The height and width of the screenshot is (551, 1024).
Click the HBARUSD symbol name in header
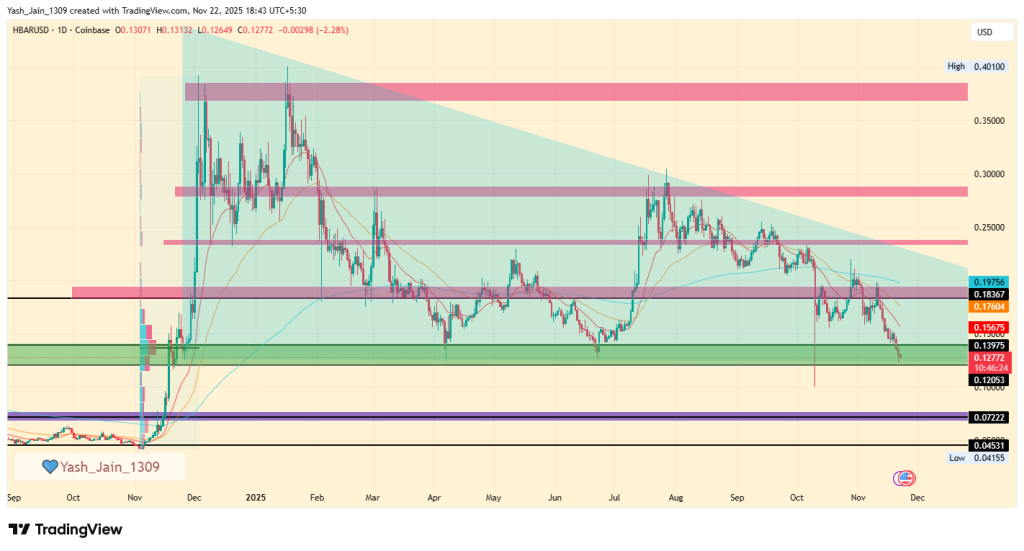35,32
